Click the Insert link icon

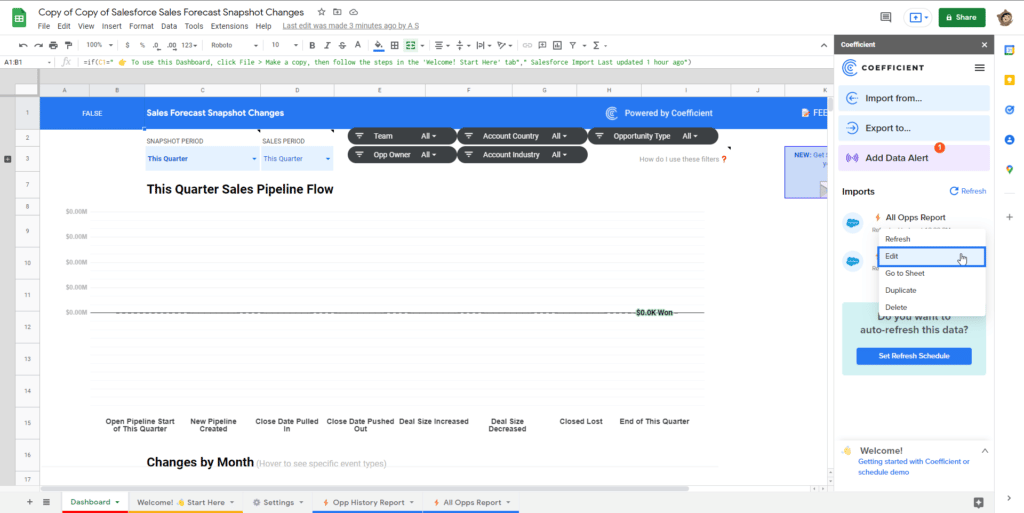(x=526, y=45)
